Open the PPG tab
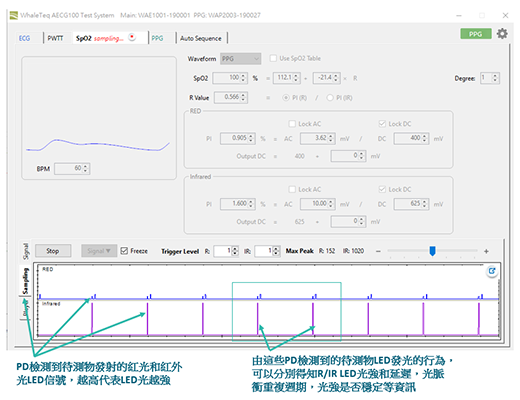 point(157,38)
